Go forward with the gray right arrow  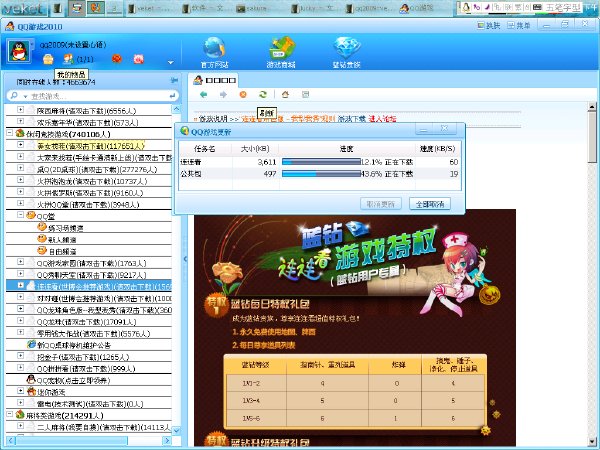point(223,95)
